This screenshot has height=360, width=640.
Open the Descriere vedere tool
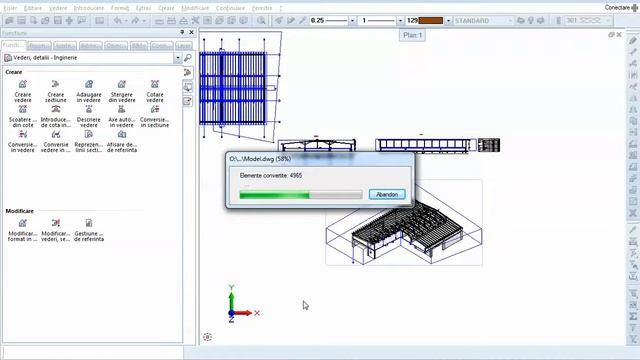coord(89,116)
